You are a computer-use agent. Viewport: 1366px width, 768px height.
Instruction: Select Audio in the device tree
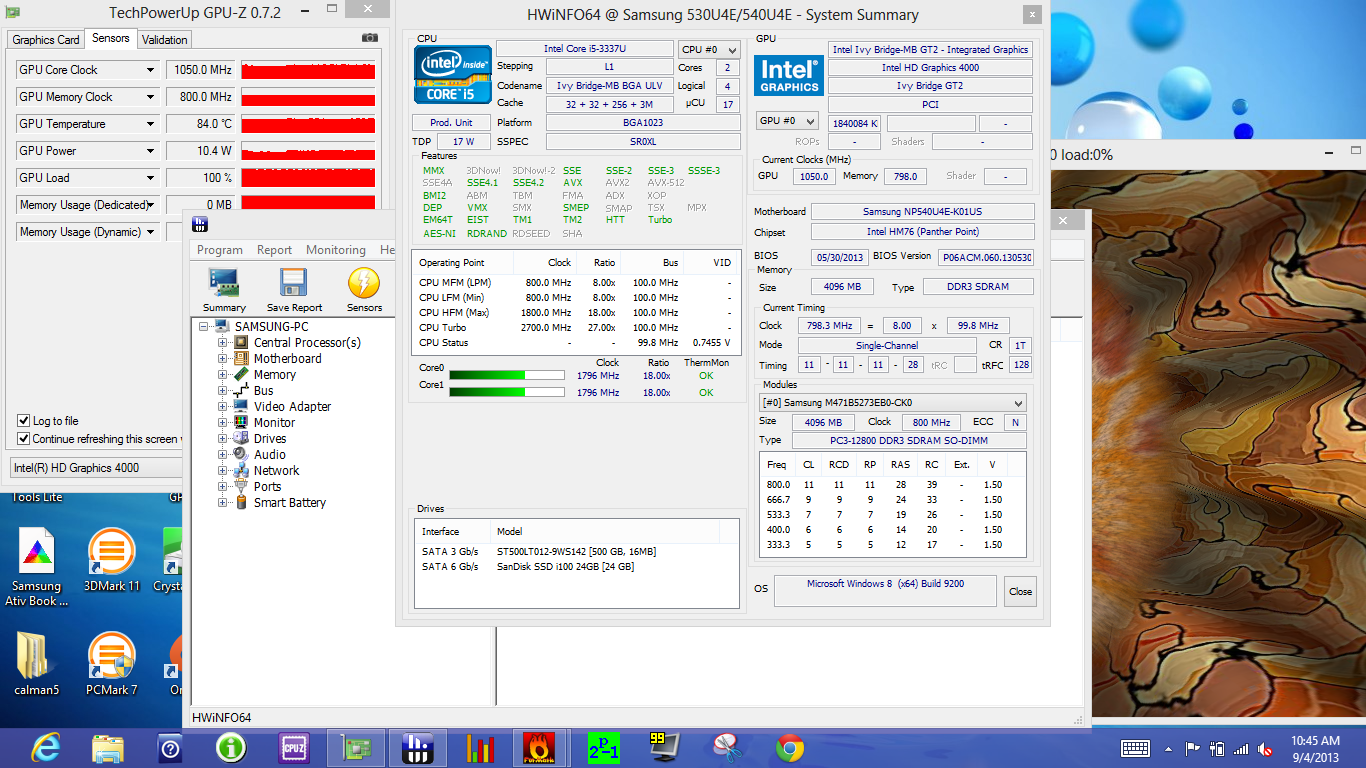[x=270, y=455]
